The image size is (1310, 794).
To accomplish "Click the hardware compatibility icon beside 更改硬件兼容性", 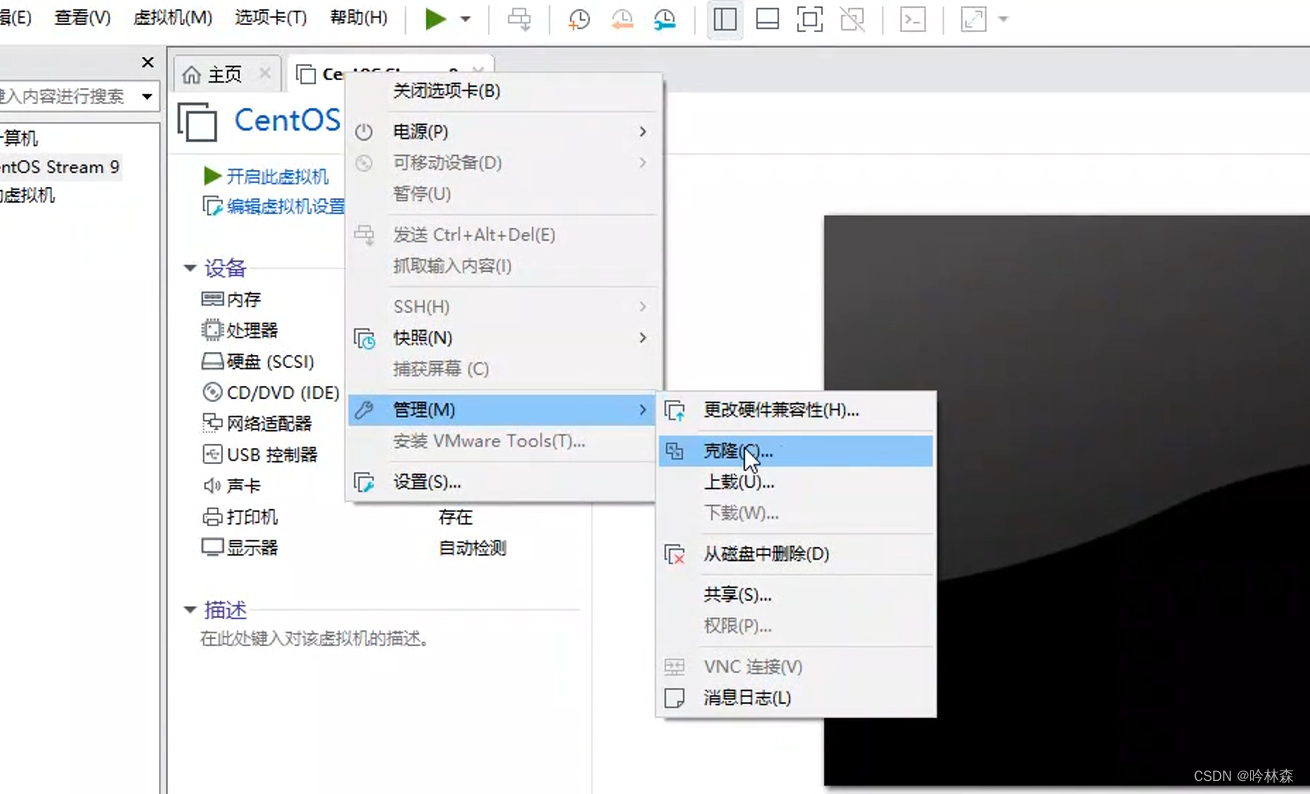I will [675, 410].
